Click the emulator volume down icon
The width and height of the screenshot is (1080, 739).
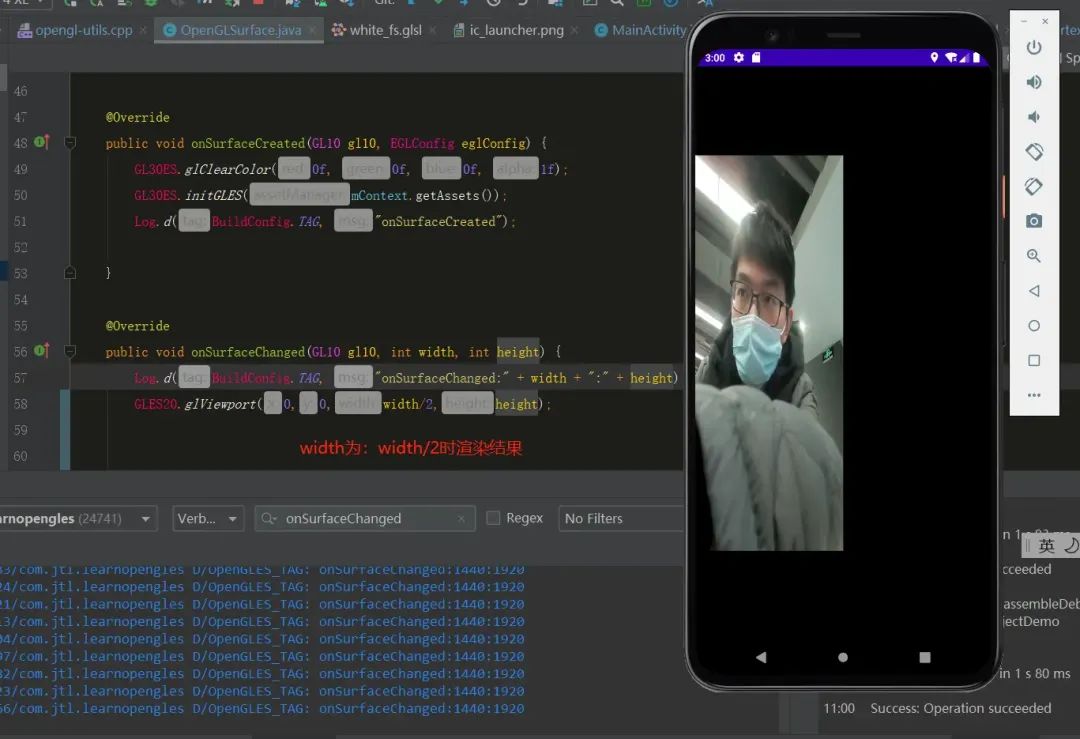point(1034,117)
